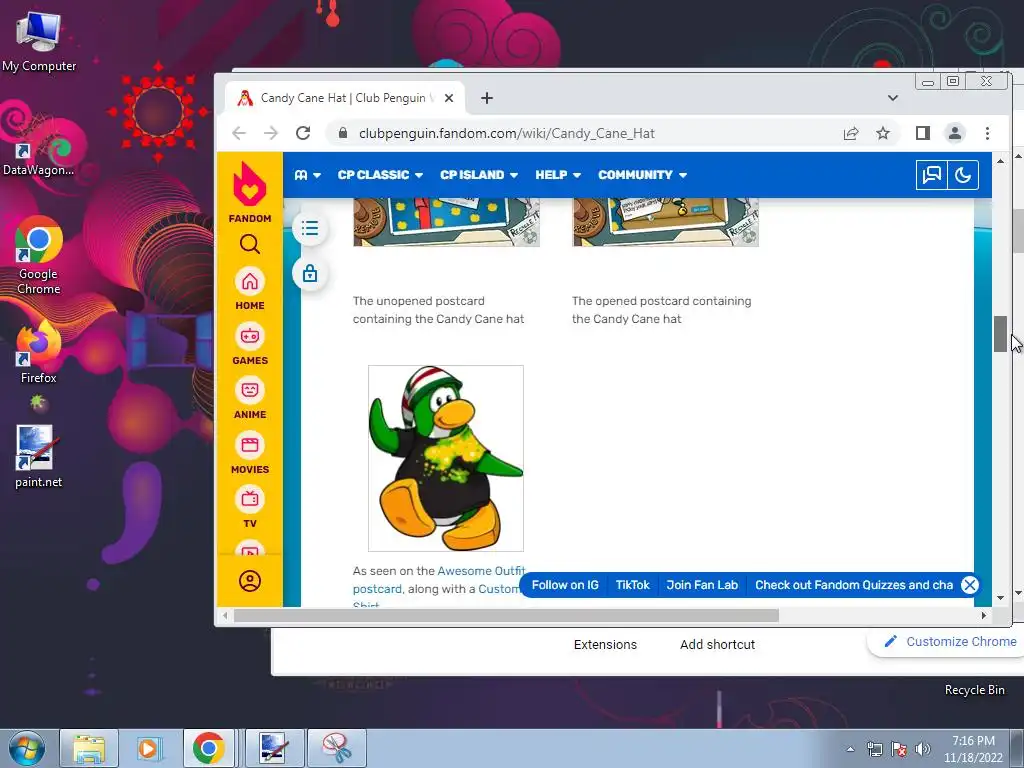The image size is (1024, 768).
Task: Bookmark this page with star icon
Action: point(883,133)
